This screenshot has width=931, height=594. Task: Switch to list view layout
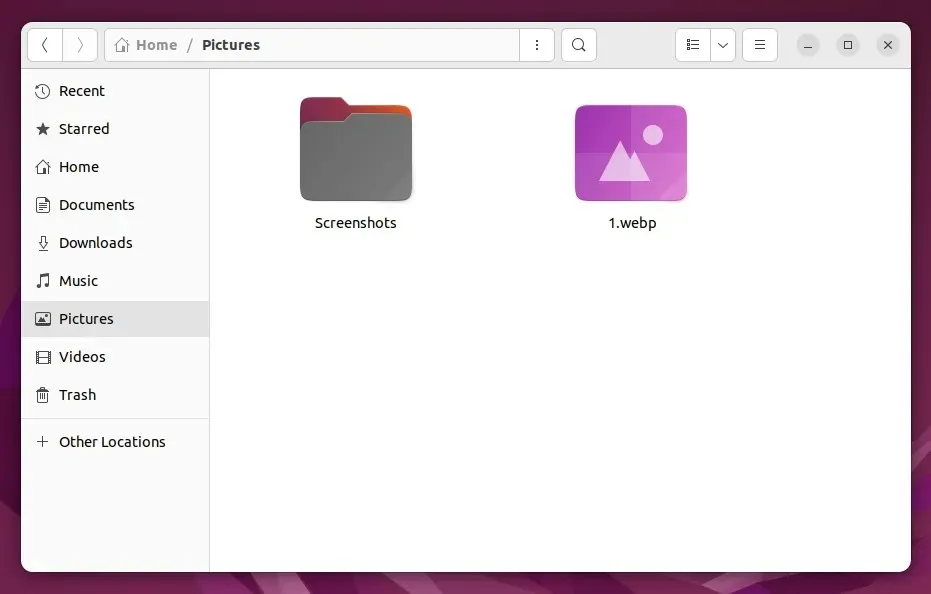point(693,45)
